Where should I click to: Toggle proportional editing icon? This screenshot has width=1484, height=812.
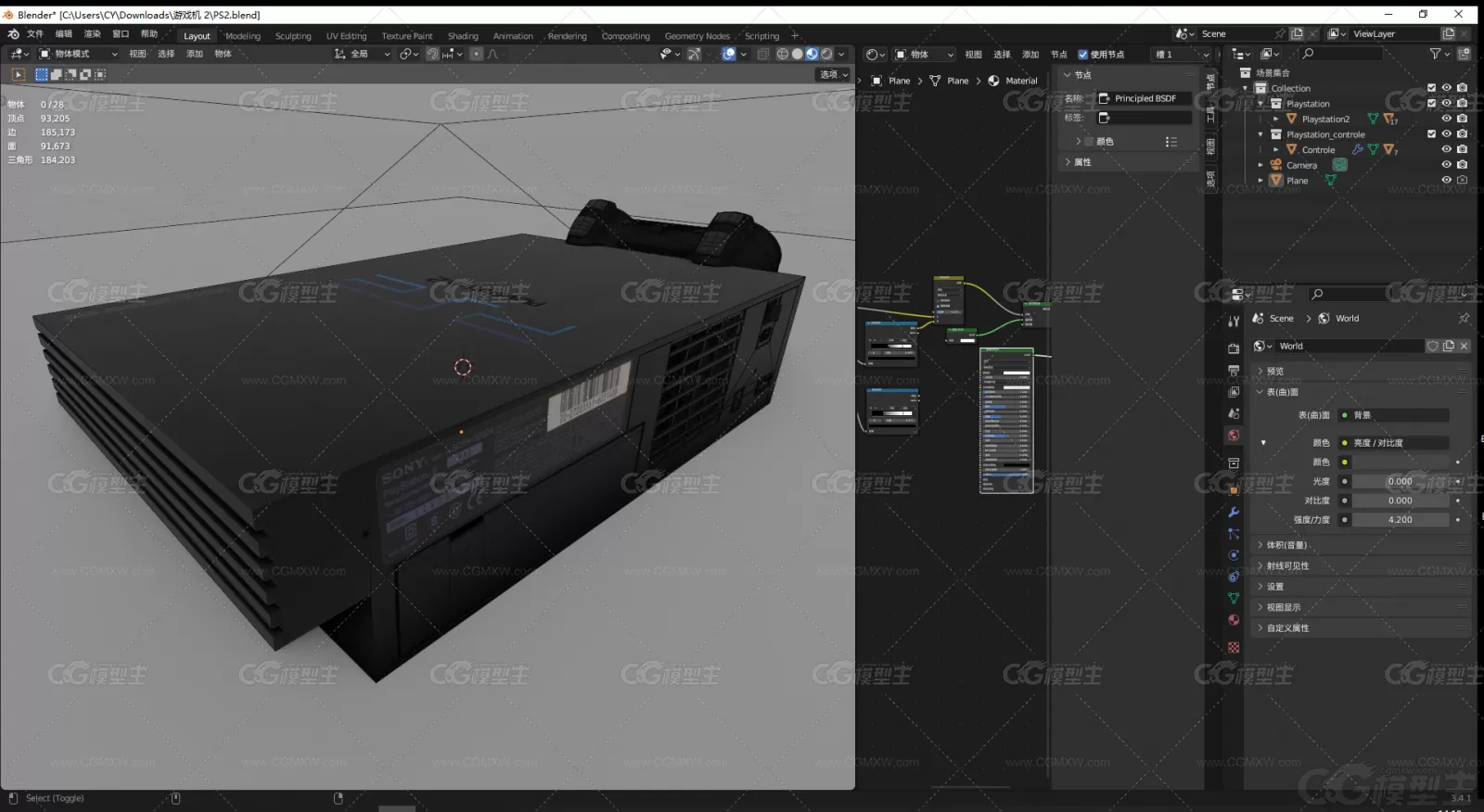[477, 54]
